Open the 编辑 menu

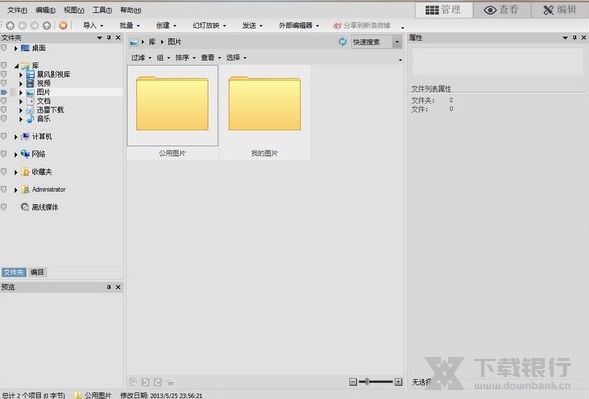click(45, 10)
